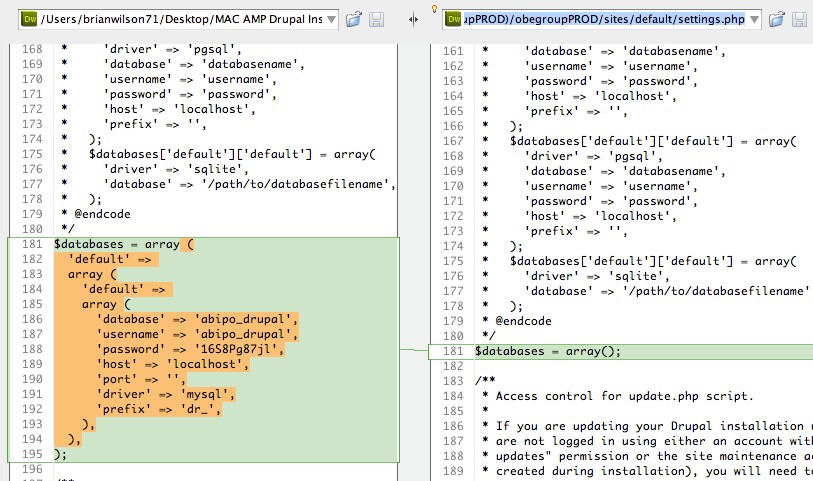
Task: Click right pane 'driver' => 'sqlite' line
Action: click(597, 276)
